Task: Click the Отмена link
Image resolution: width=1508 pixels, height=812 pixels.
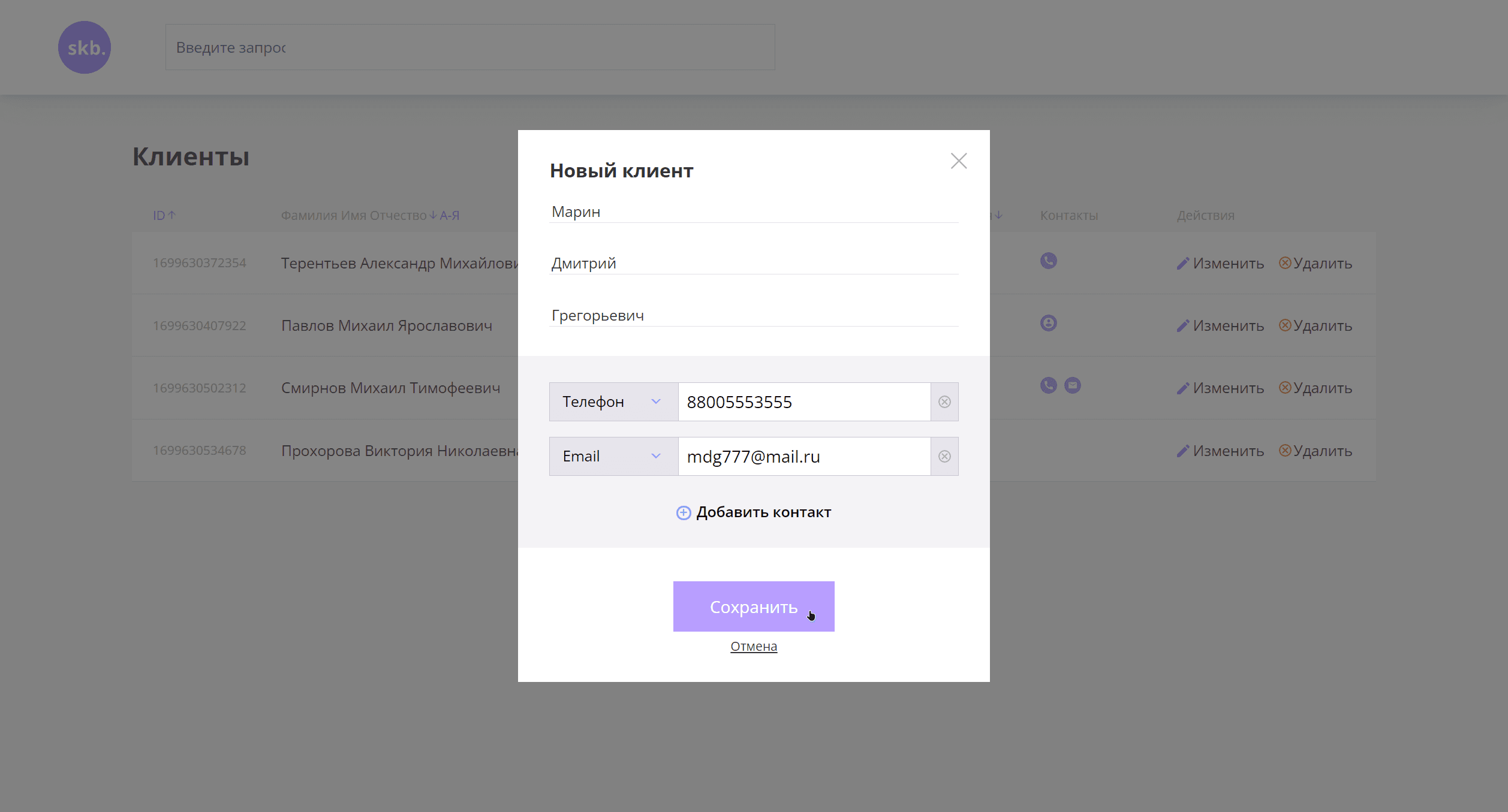Action: point(753,647)
